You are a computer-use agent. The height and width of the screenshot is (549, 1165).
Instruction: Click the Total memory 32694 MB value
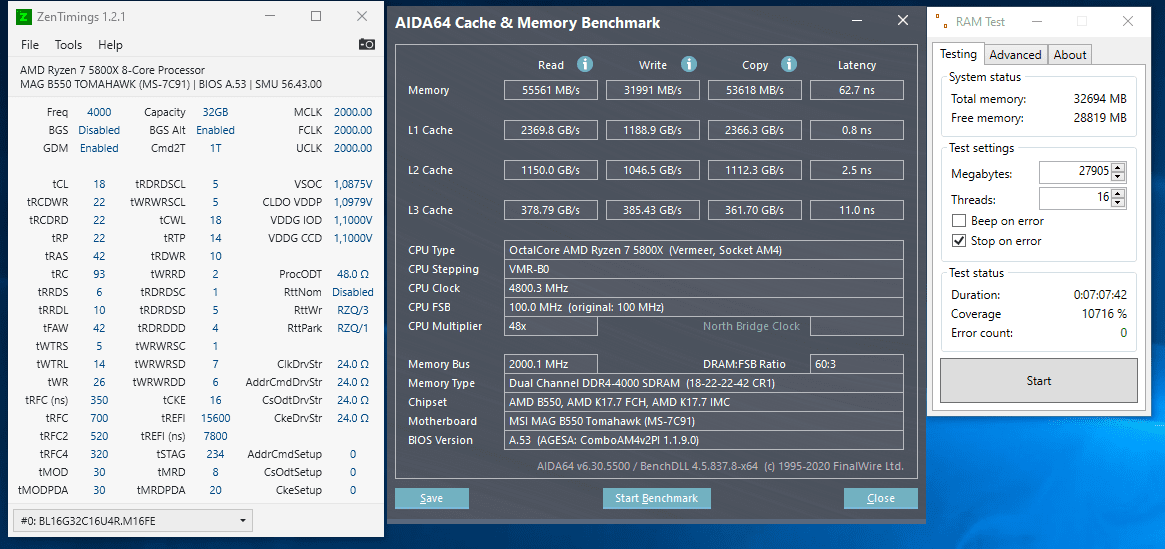(x=1100, y=99)
